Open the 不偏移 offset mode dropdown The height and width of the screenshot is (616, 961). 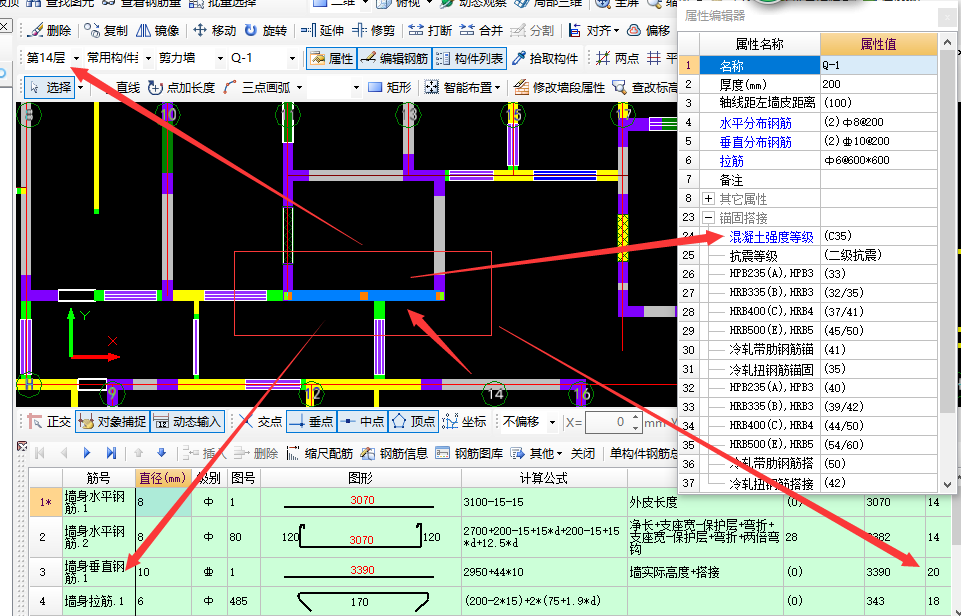point(552,422)
